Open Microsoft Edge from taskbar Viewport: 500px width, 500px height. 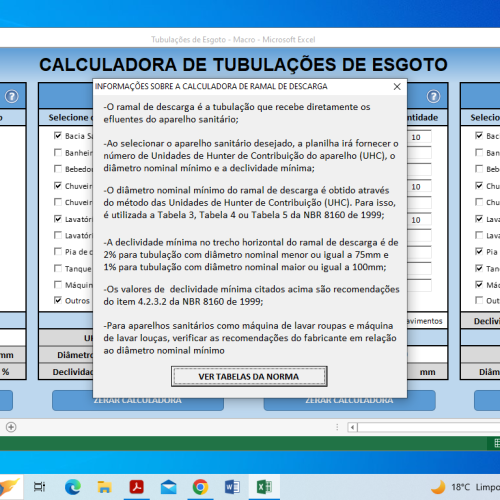tap(73, 487)
